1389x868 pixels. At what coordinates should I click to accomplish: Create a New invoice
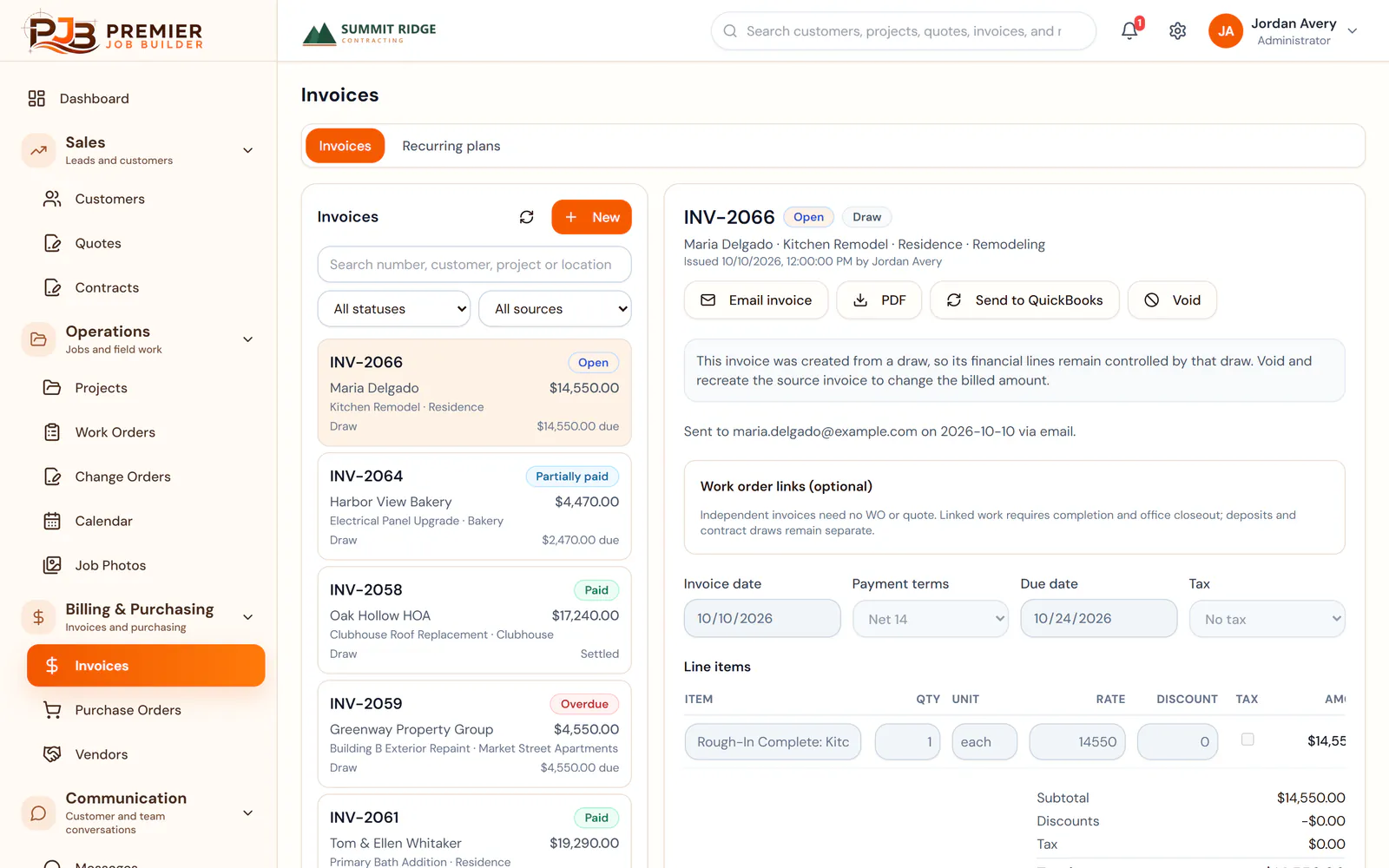(x=591, y=217)
